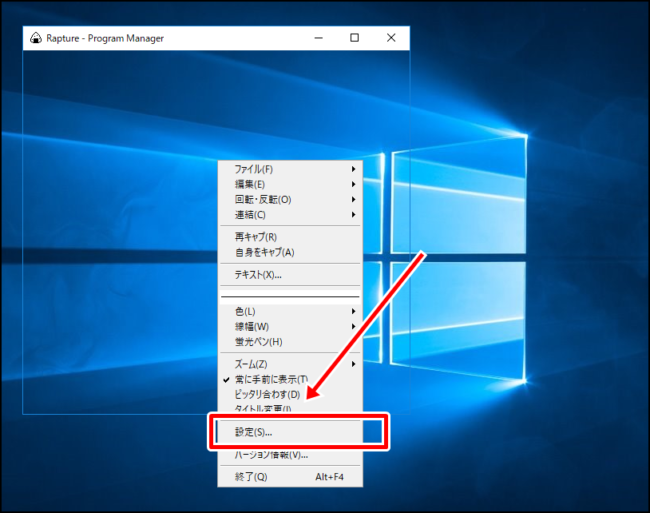Open the 編集(E) submenu
Screen dimensions: 650x513
click(290, 184)
